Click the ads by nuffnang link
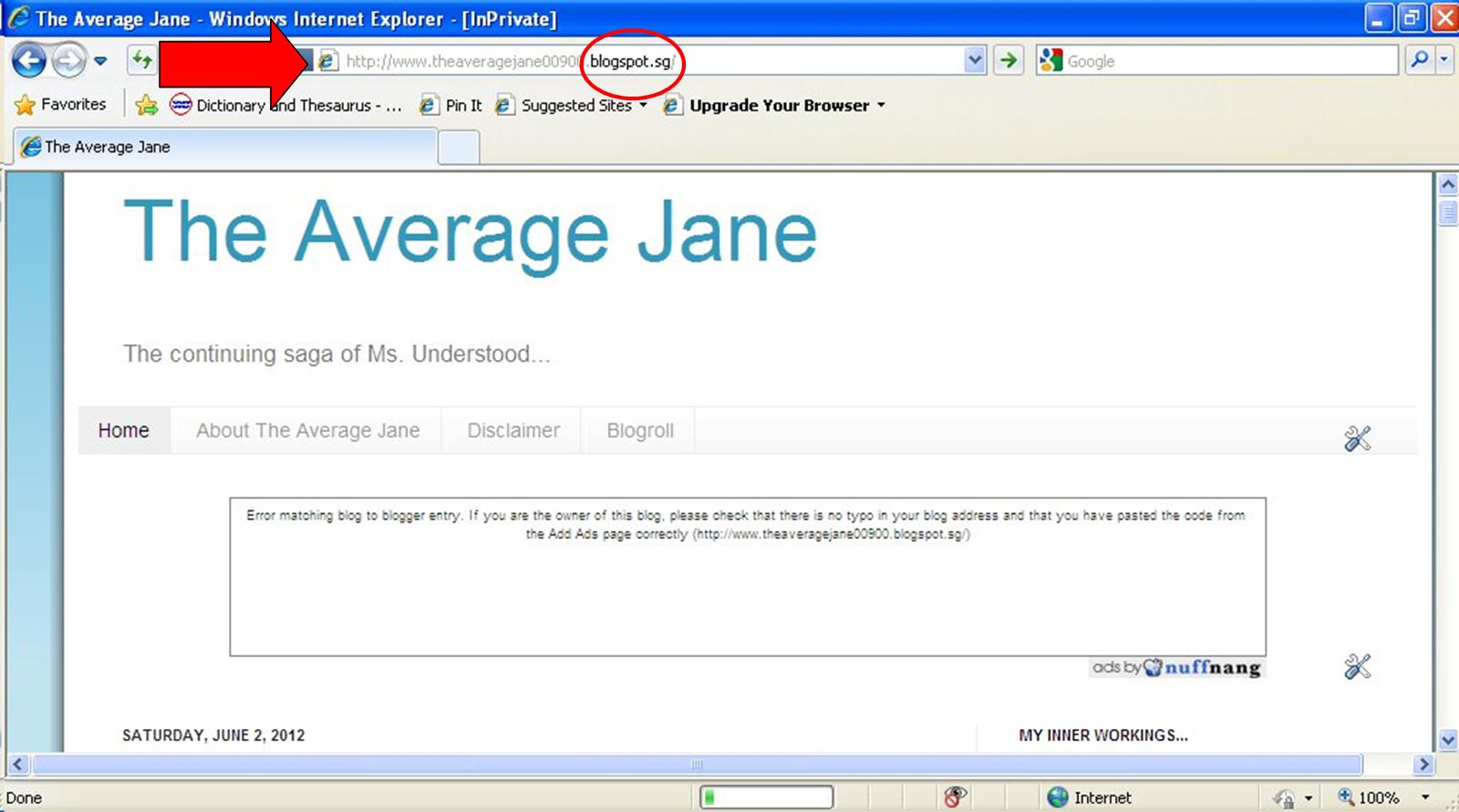The image size is (1459, 812). point(1177,667)
